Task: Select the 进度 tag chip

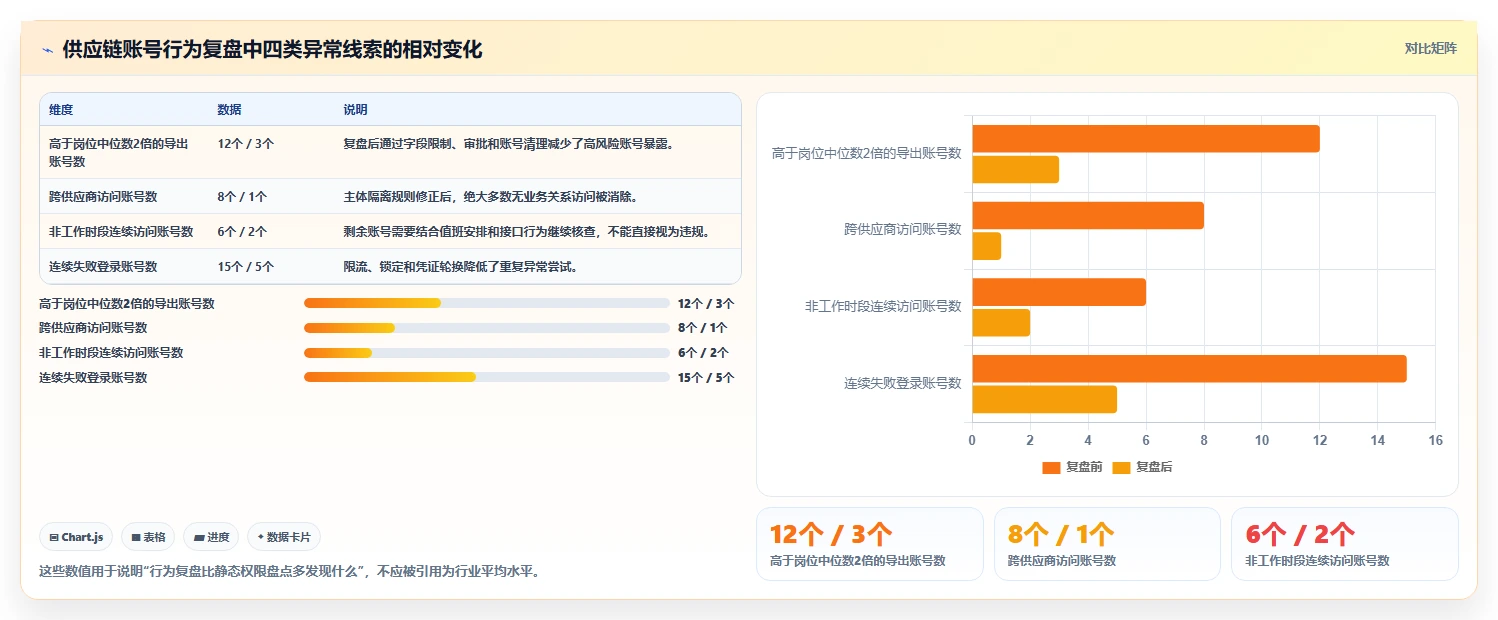Action: (x=211, y=537)
